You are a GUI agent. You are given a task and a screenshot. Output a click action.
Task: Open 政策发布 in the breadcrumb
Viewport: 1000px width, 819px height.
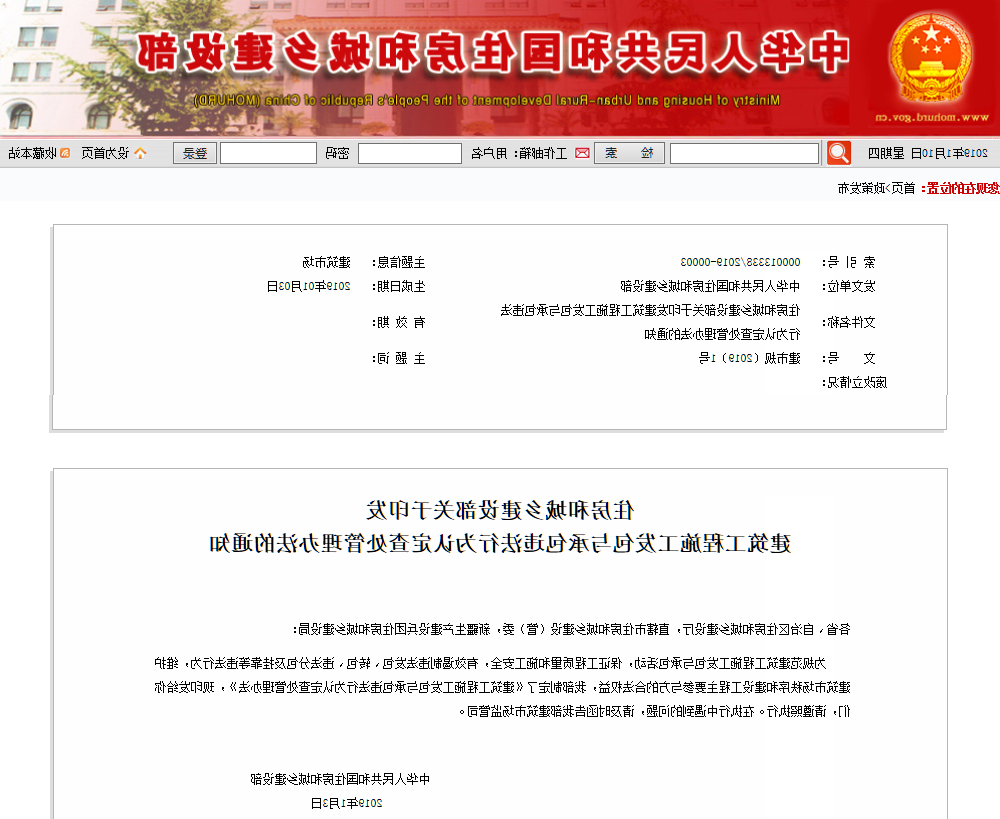(862, 188)
